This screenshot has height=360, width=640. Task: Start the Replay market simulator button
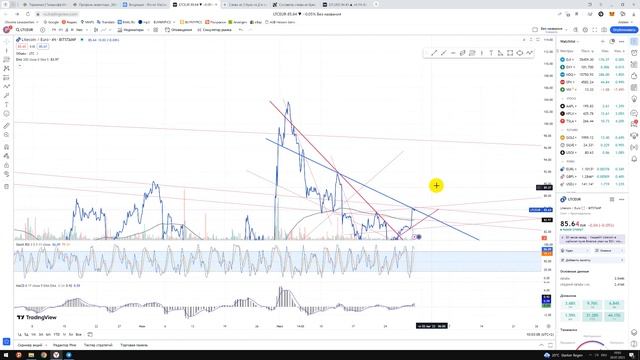pos(214,30)
